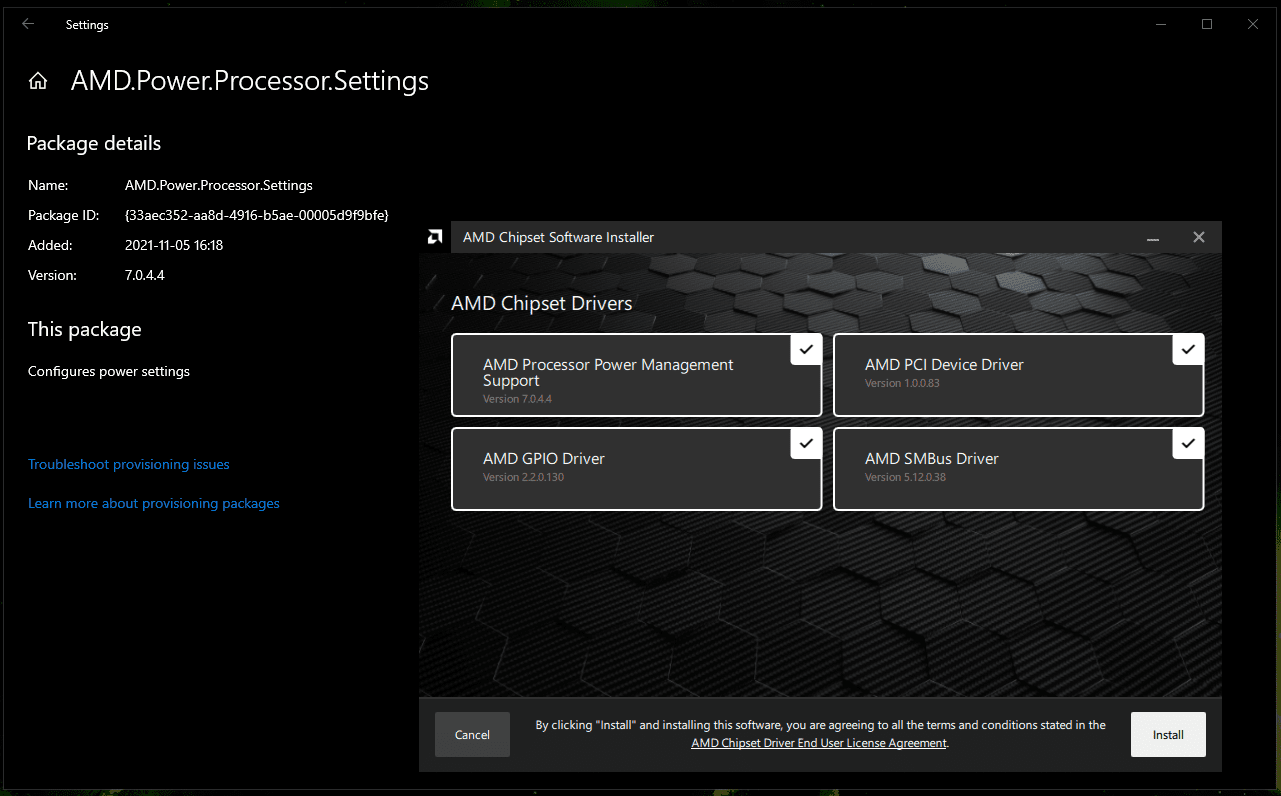Click the Package ID GUID value
This screenshot has height=796, width=1281.
pos(257,215)
